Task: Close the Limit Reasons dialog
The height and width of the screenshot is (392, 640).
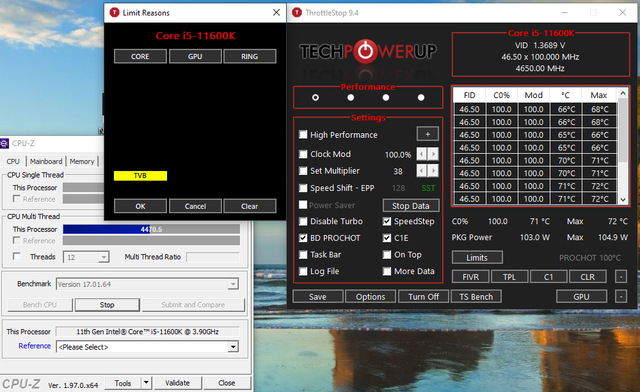Action: 276,13
